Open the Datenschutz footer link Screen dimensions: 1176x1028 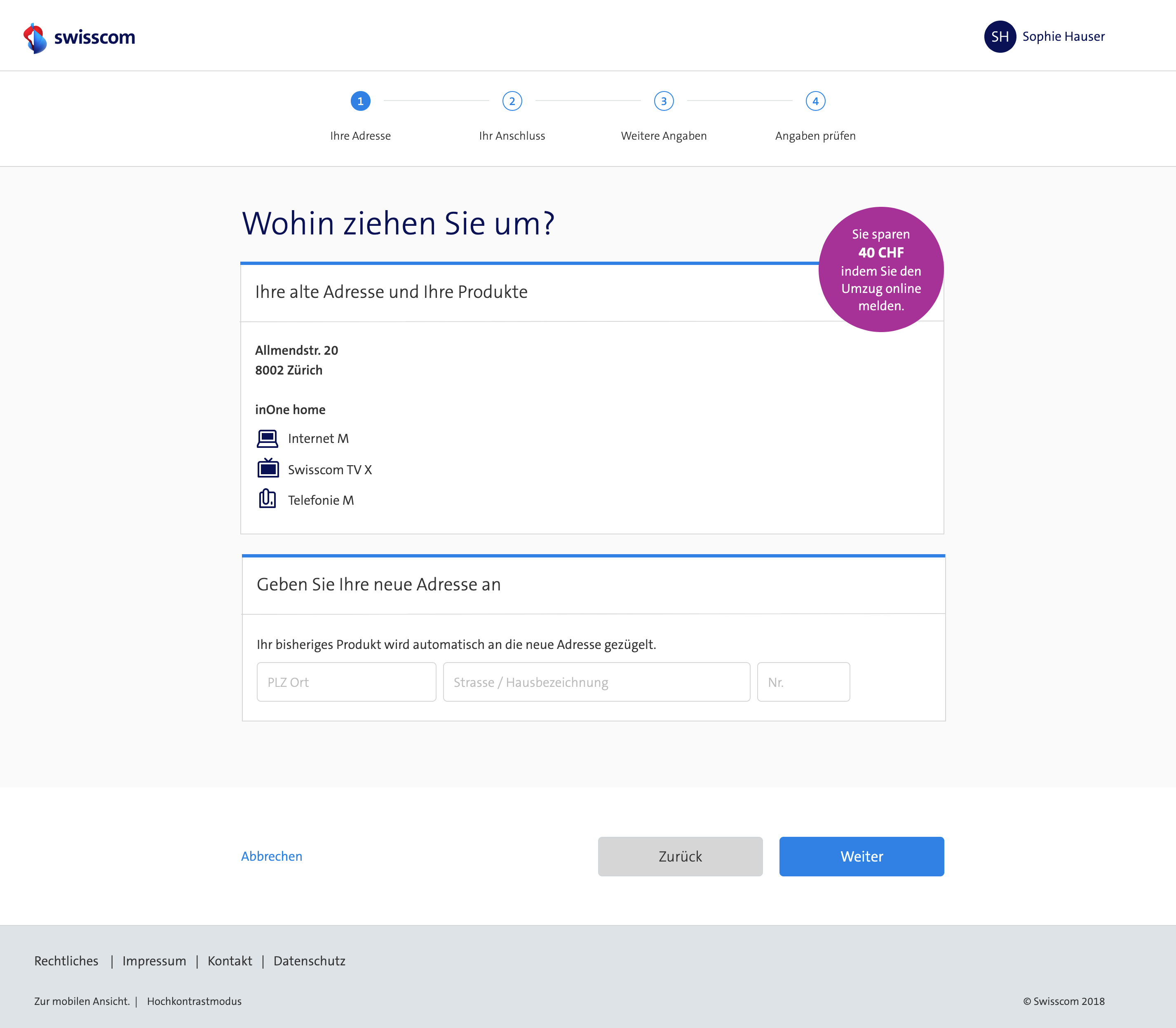pyautogui.click(x=309, y=961)
